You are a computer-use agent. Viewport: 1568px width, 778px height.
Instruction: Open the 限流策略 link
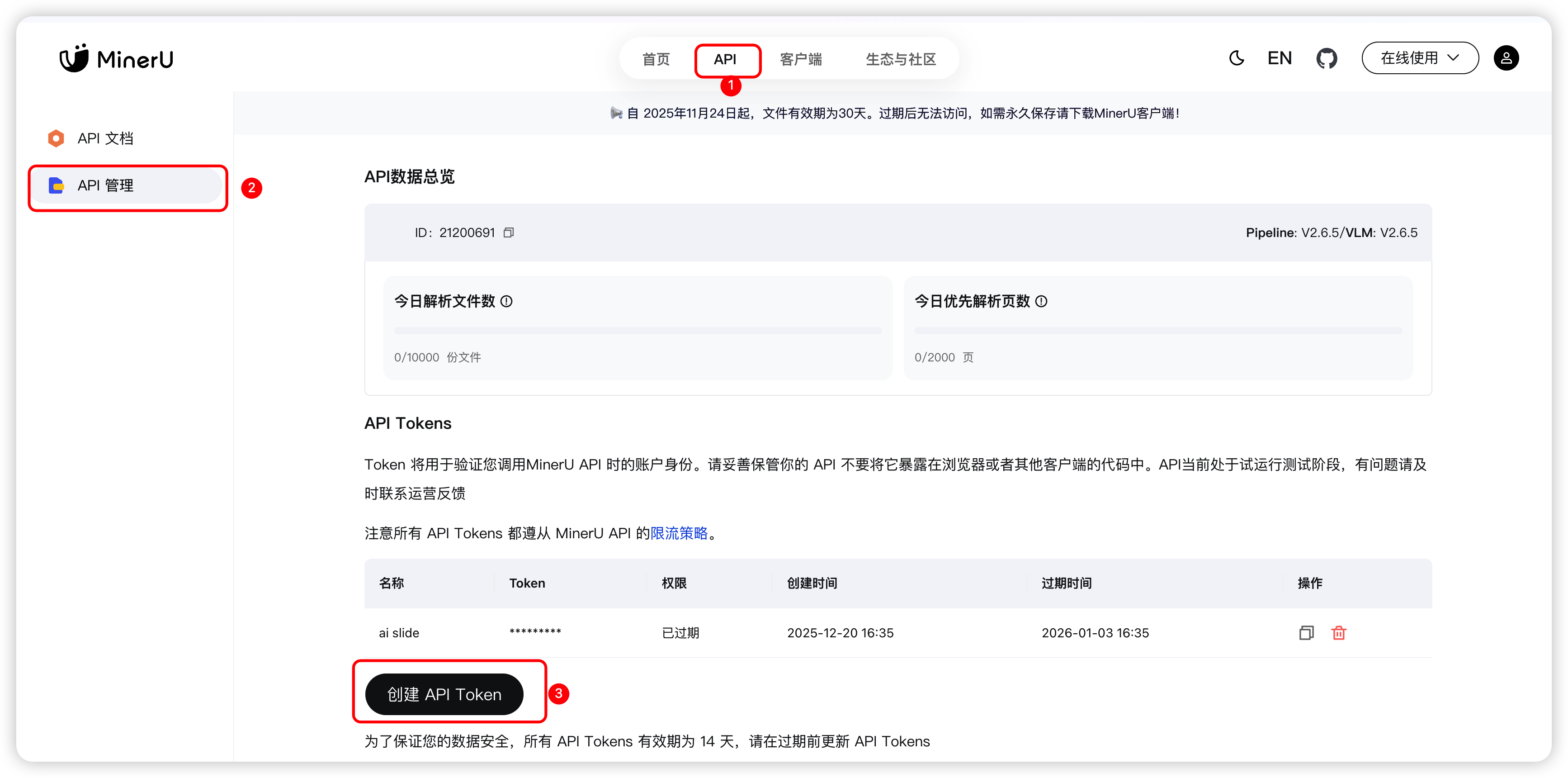(679, 533)
